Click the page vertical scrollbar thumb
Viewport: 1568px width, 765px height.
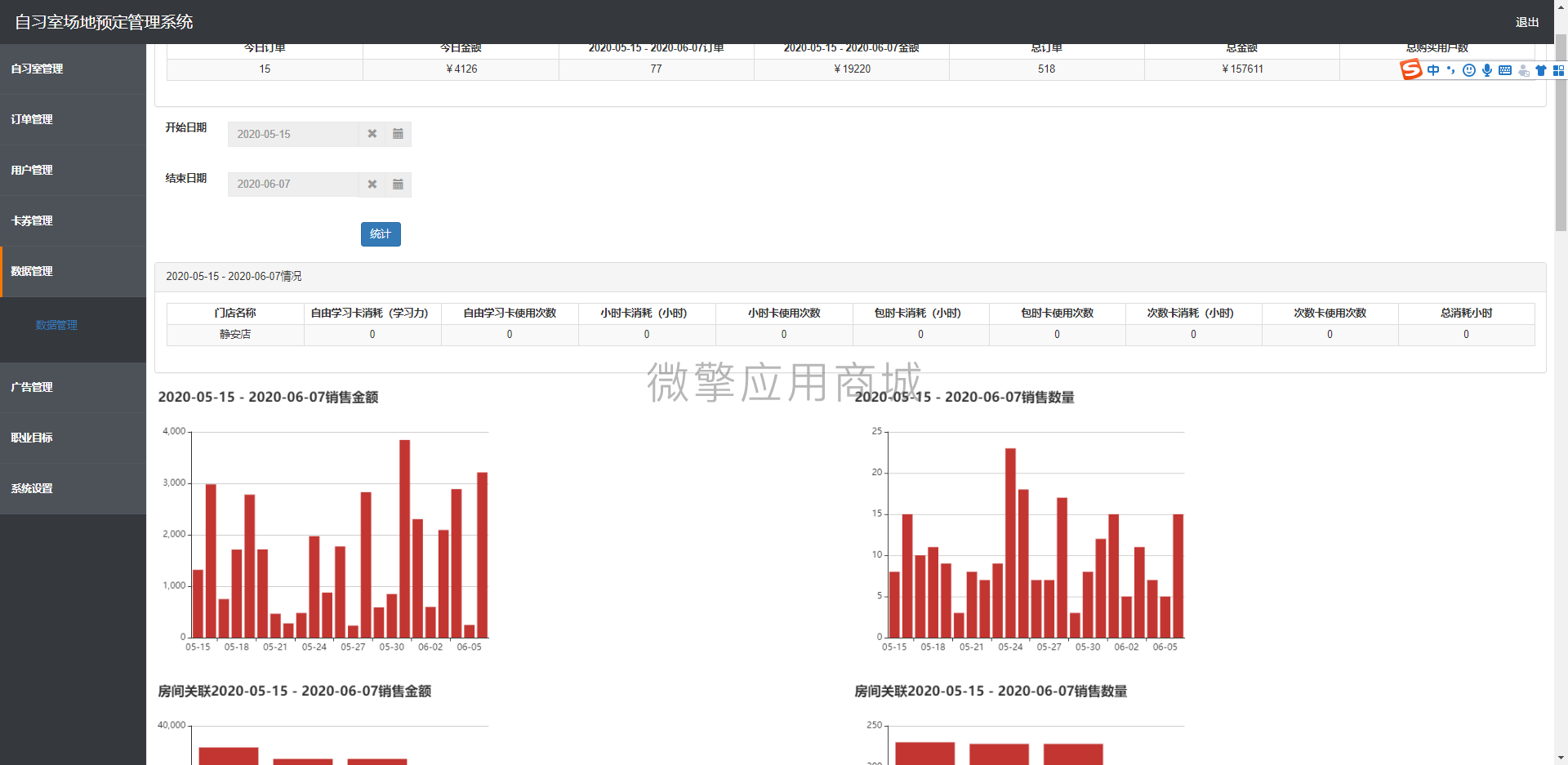pos(1561,131)
